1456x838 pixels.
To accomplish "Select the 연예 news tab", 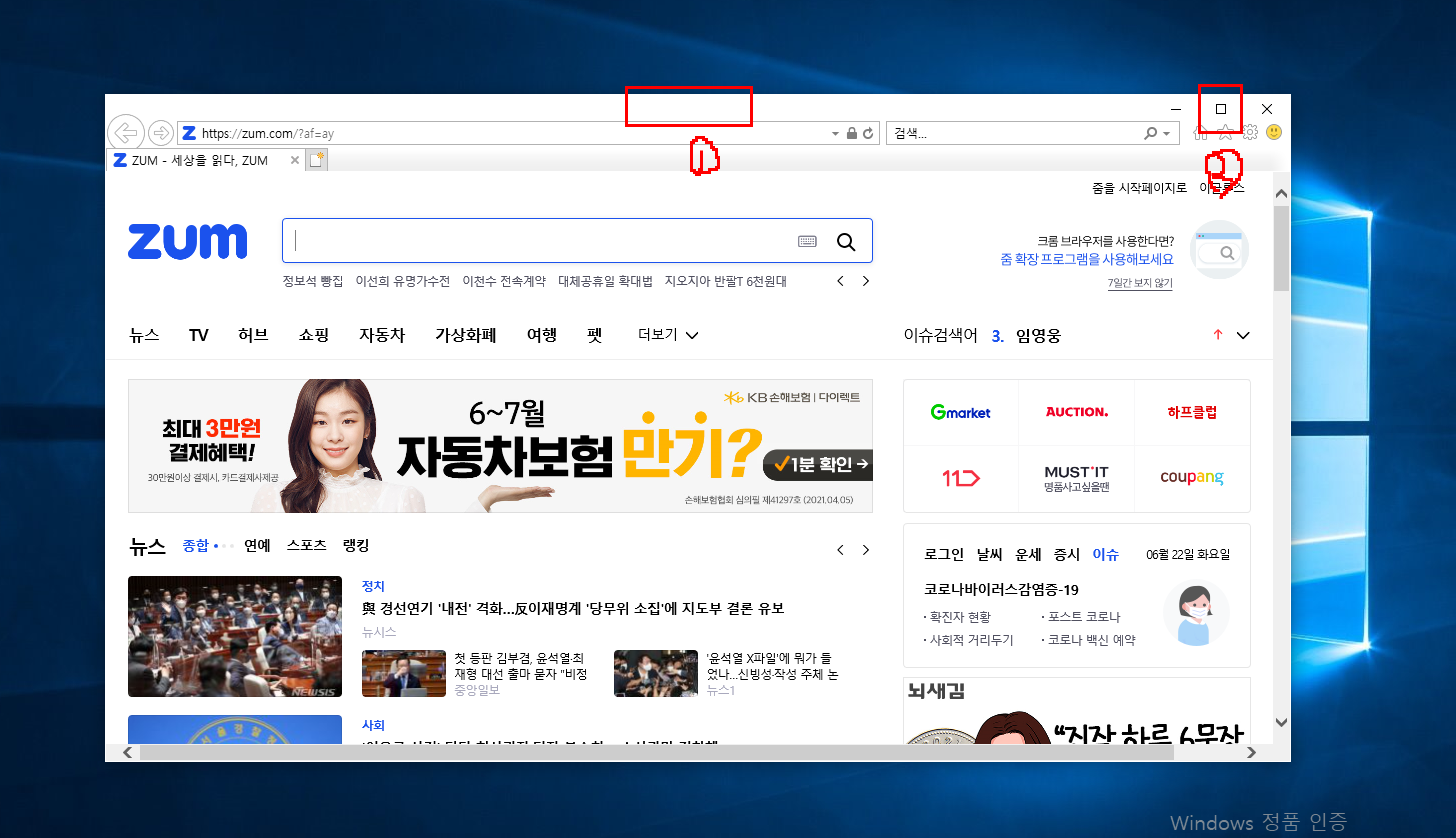I will coord(257,546).
